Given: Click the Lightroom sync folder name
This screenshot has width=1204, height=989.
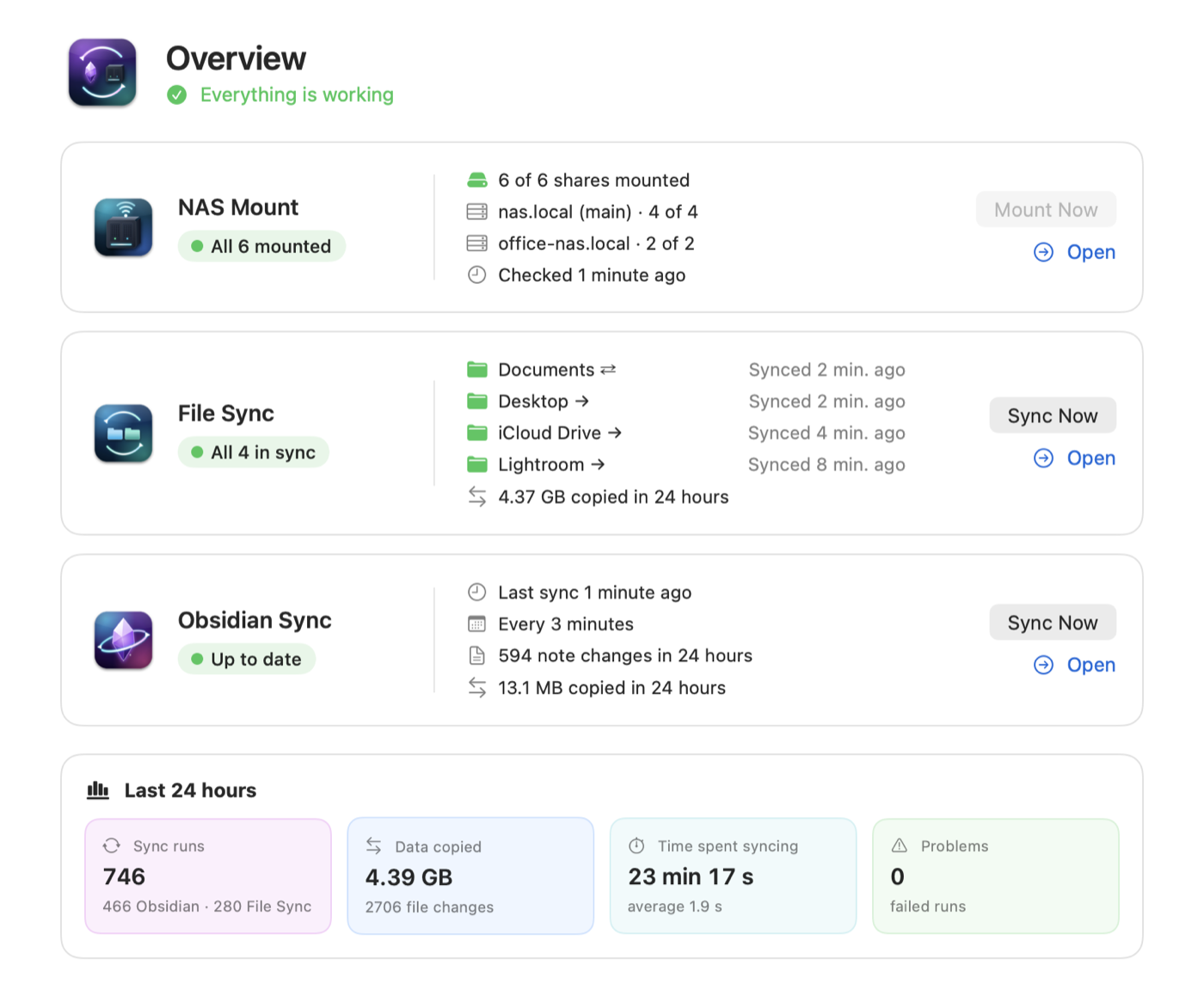Looking at the screenshot, I should tap(541, 464).
